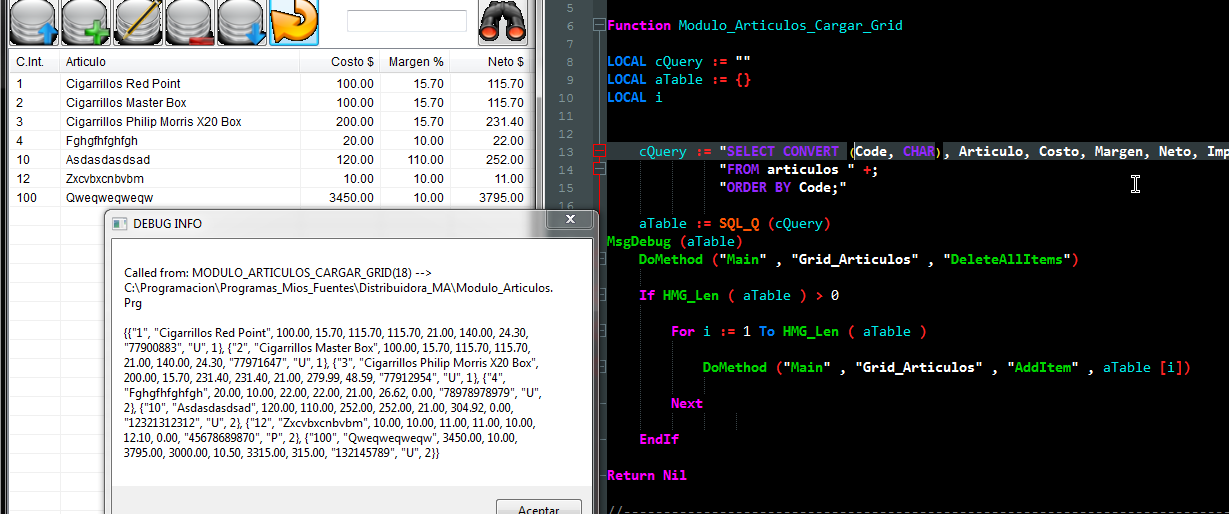Click the database blue down-arrow toolbar icon

point(242,23)
